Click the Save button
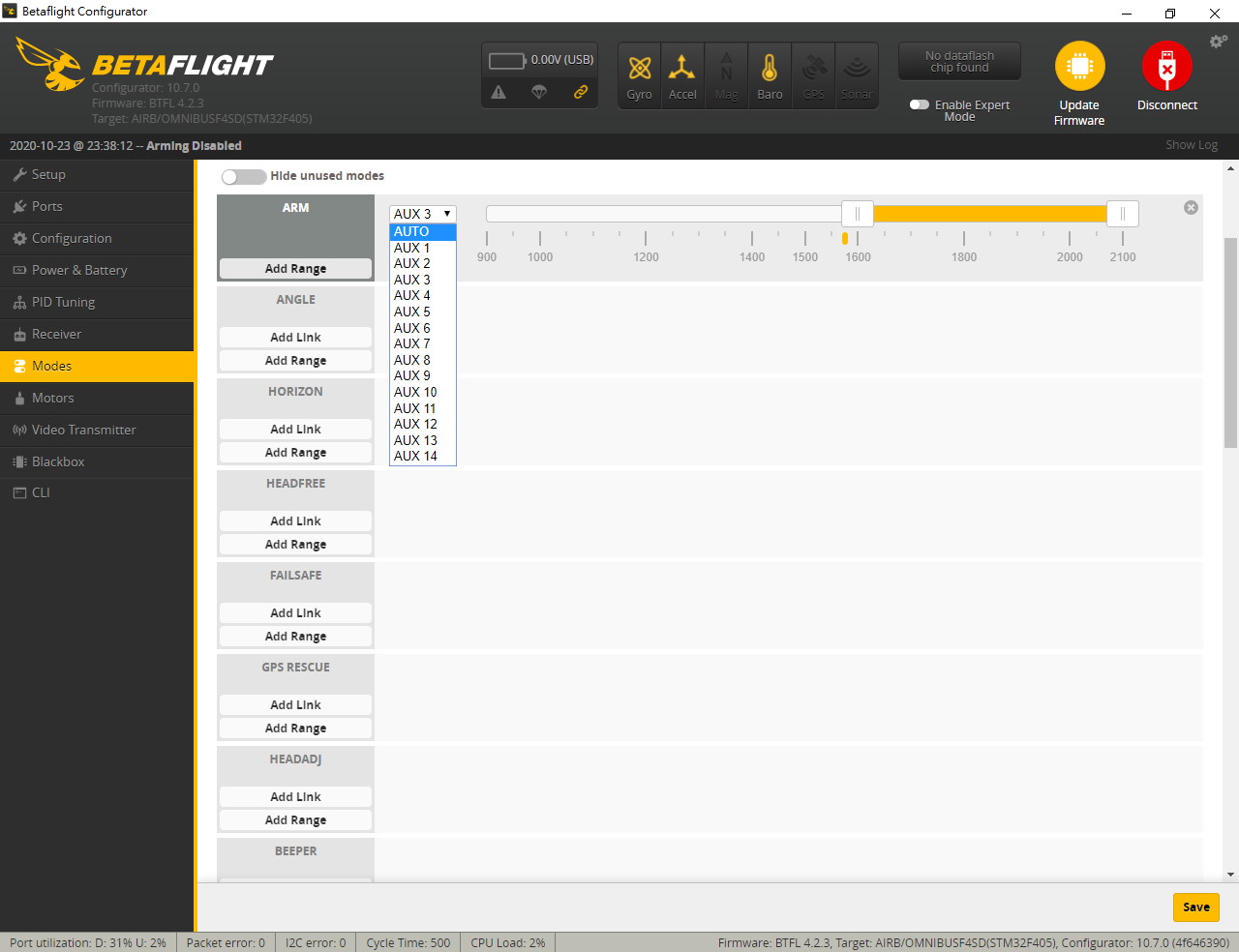Viewport: 1239px width, 952px height. coord(1195,907)
